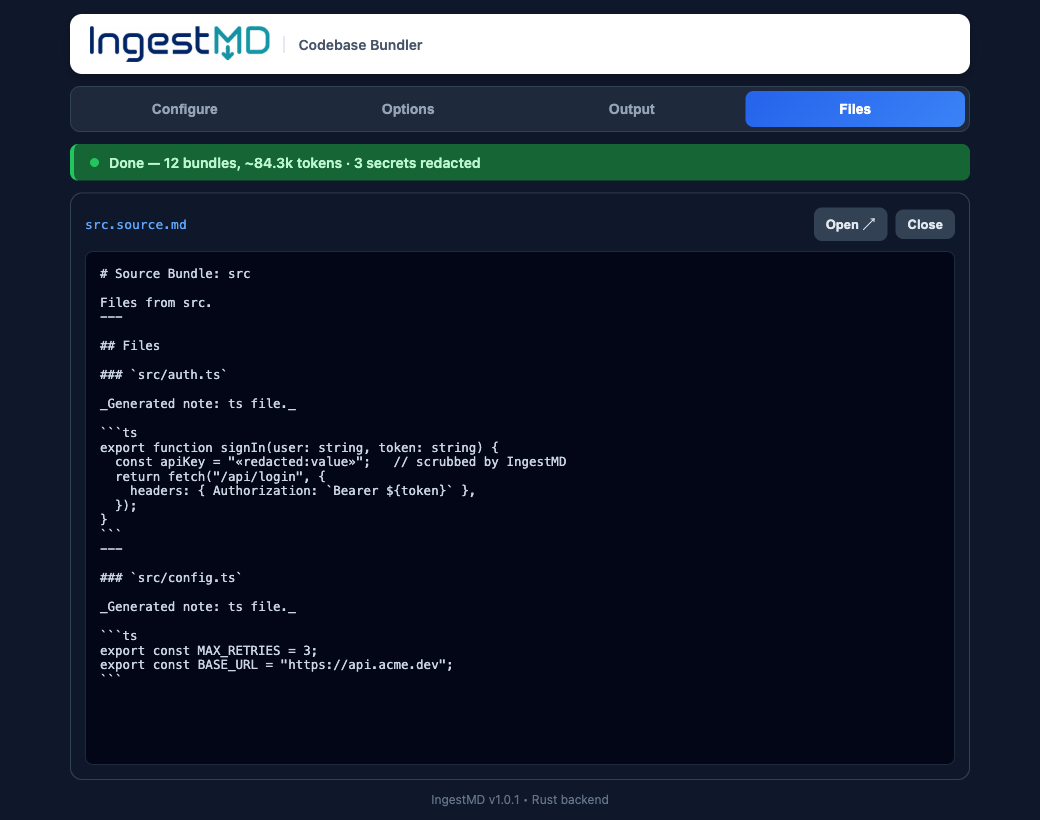This screenshot has height=820, width=1040.
Task: Open src.source.md in external viewer
Action: pos(850,225)
